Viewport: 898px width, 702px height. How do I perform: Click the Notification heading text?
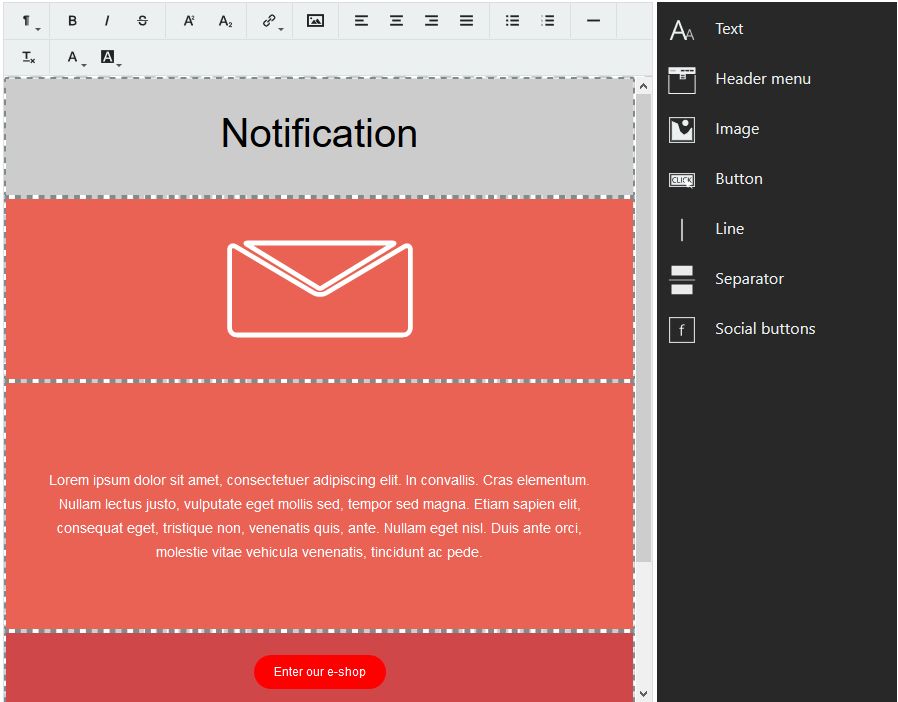[319, 134]
